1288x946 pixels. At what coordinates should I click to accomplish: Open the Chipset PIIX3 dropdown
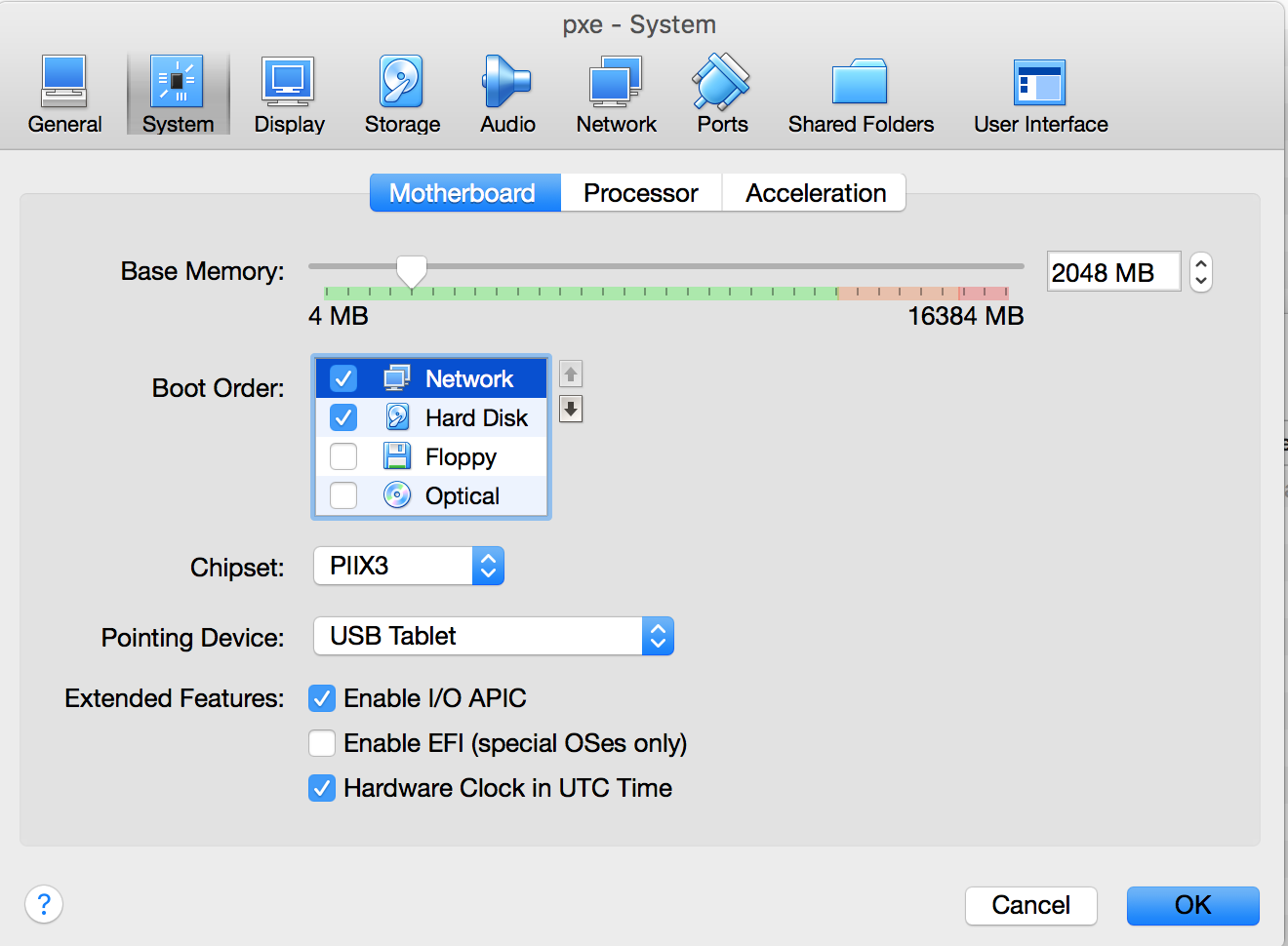click(x=409, y=566)
